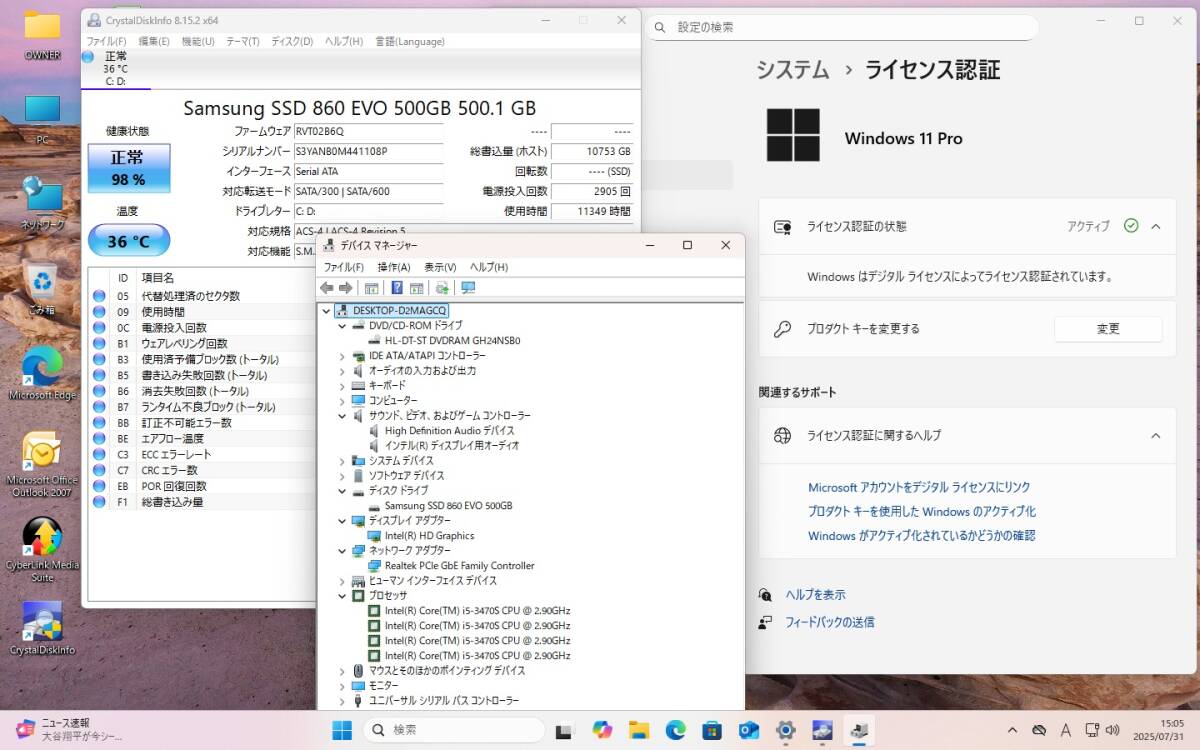The image size is (1200, 750).
Task: Show hidden tray icons chevron
Action: coord(1012,730)
